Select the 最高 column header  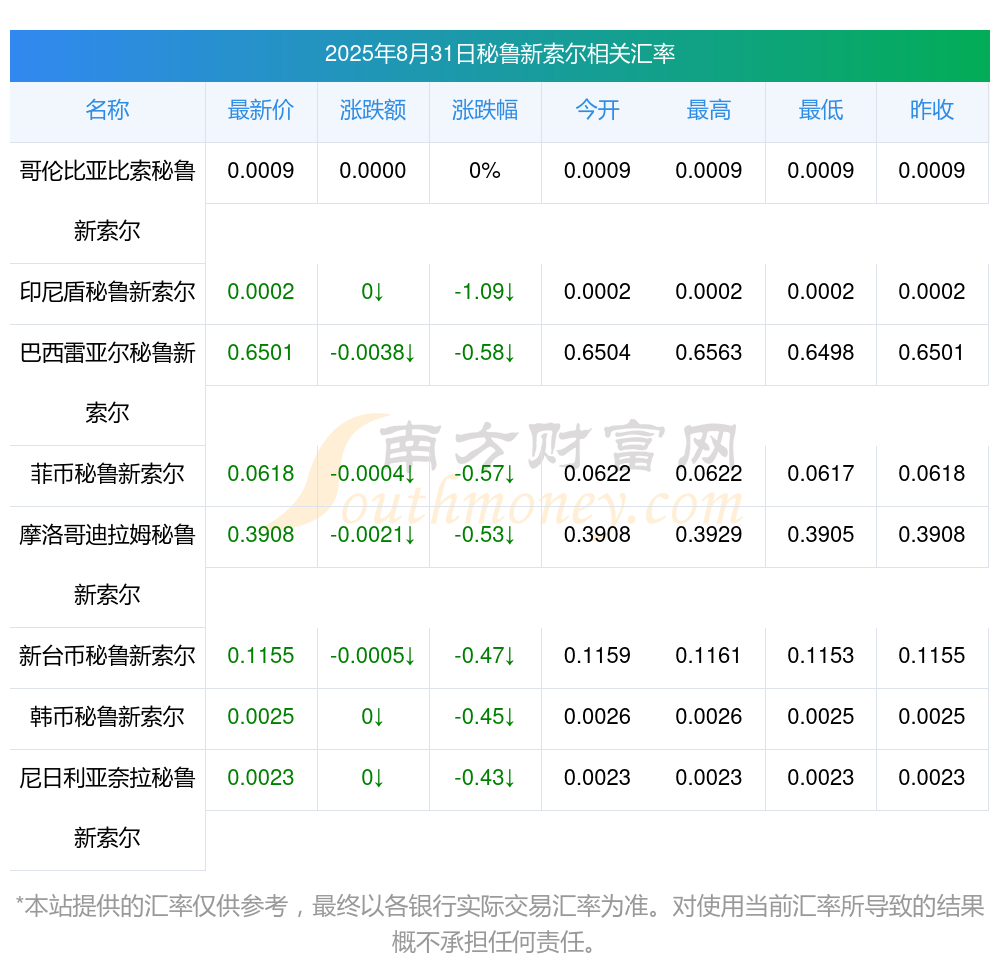709,110
